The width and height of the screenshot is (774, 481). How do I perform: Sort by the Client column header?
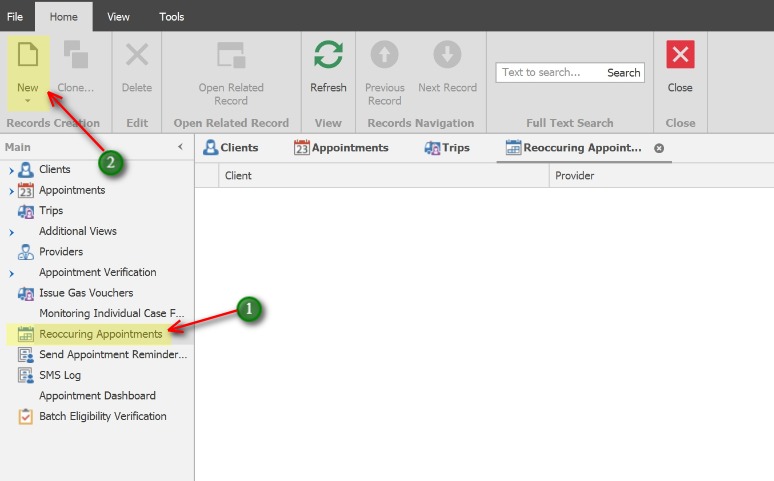[x=384, y=175]
